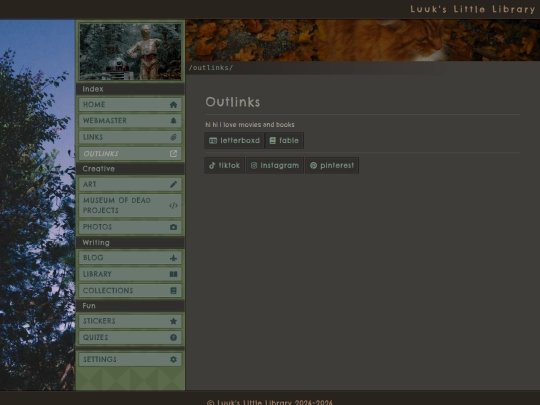
Task: Click the pencil icon beside Art
Action: click(x=173, y=184)
